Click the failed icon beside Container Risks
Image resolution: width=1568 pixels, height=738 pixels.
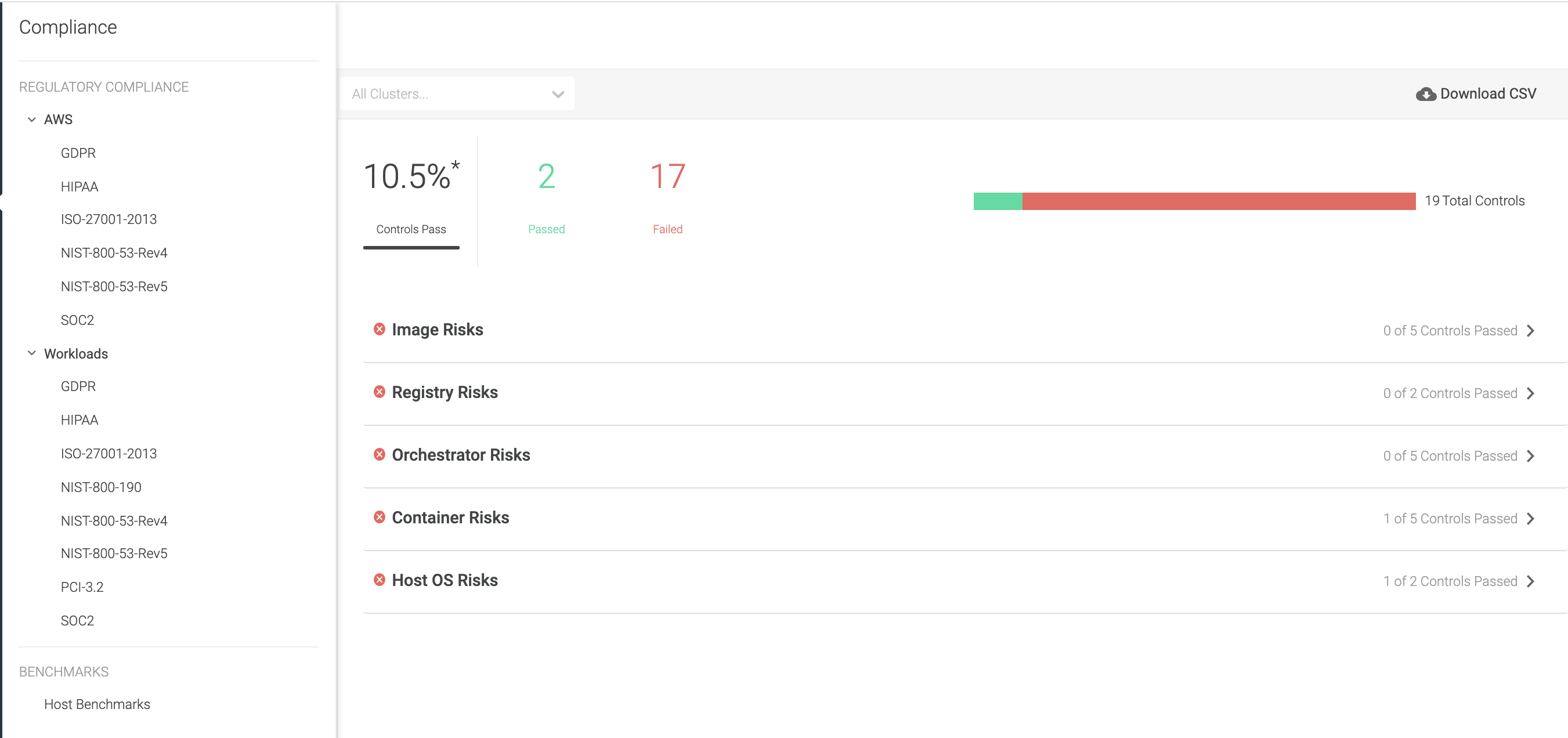(379, 517)
